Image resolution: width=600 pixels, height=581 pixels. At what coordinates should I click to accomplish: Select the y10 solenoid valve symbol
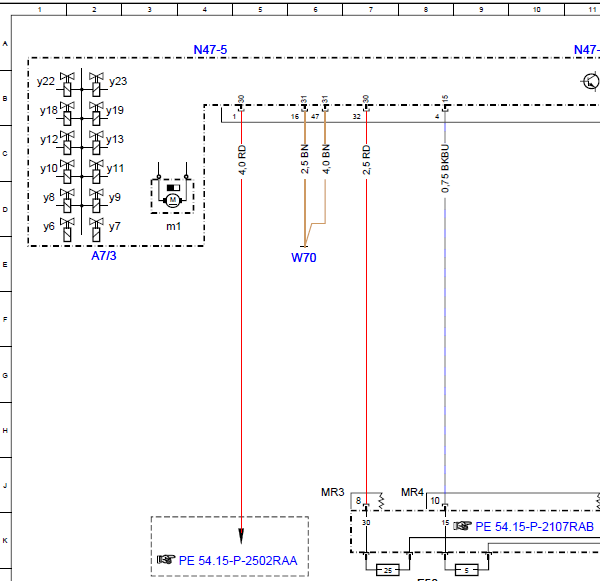point(67,172)
